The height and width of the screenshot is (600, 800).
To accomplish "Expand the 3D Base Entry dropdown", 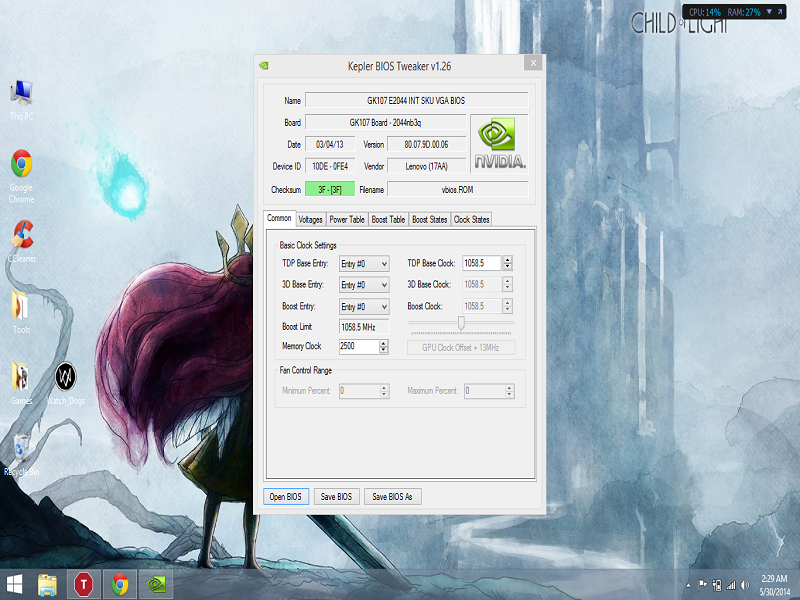I will click(x=364, y=285).
